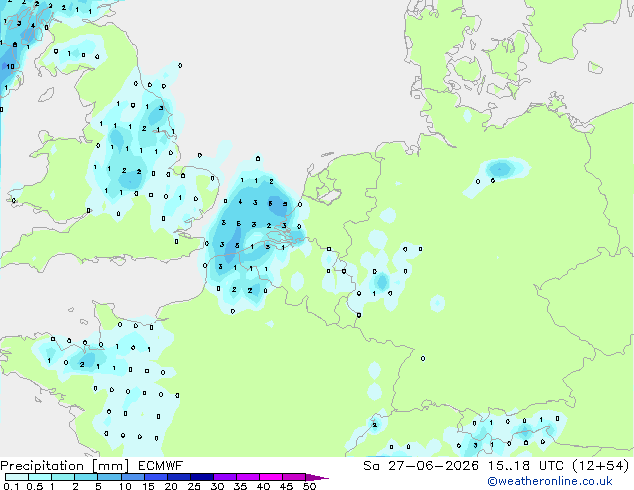Click the '0.5' legend scale label

(x=34, y=486)
